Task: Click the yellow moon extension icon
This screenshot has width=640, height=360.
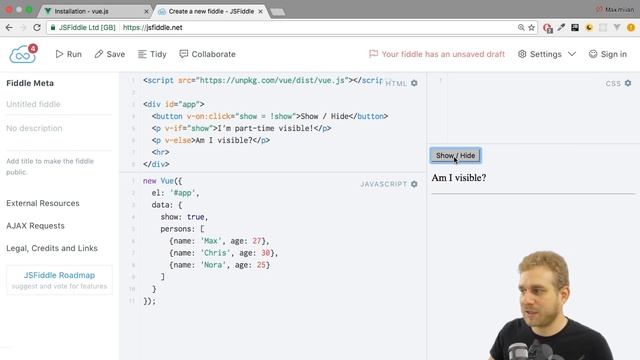Action: pyautogui.click(x=589, y=27)
